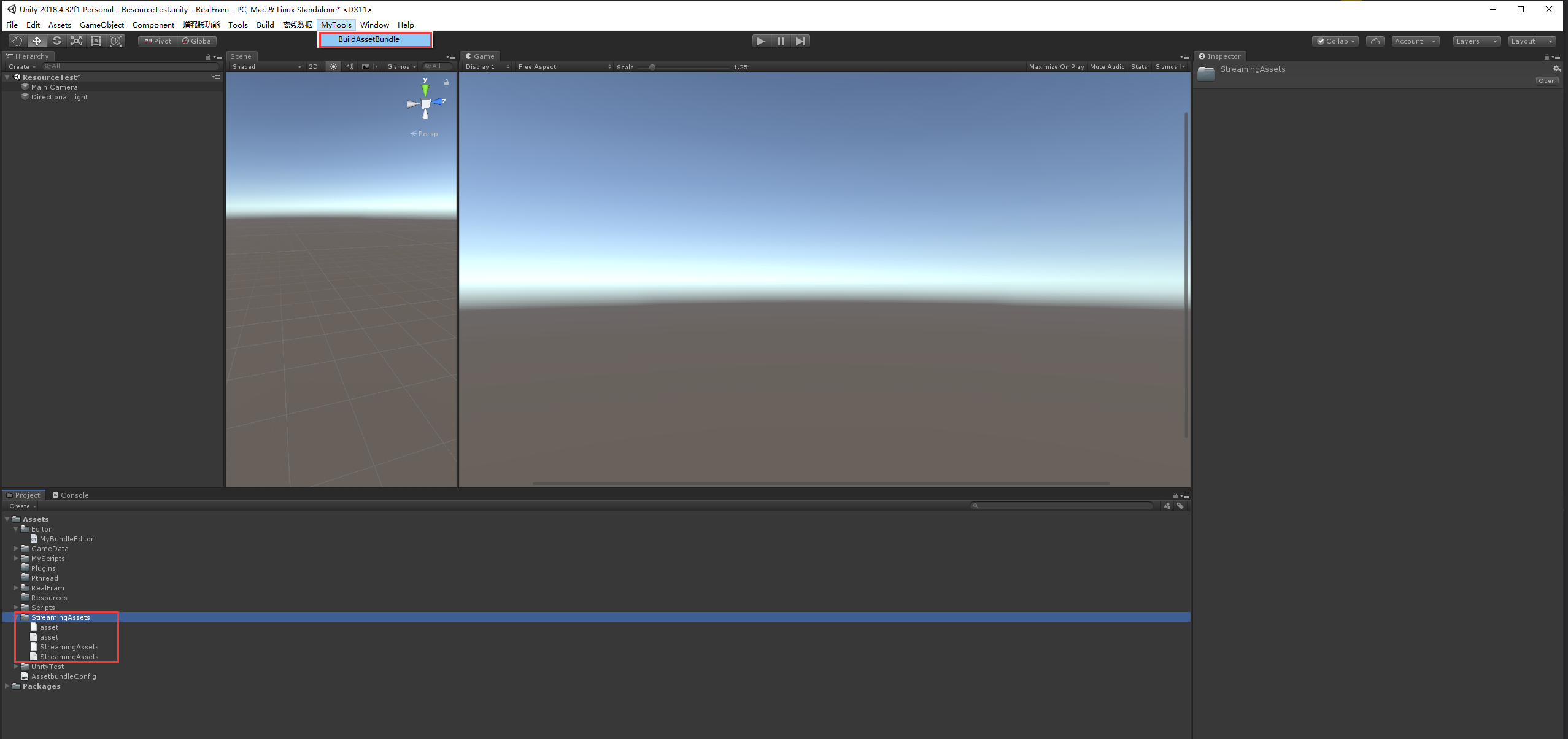Select the Rect Transform tool
Screen dimensions: 1568x739
point(96,41)
